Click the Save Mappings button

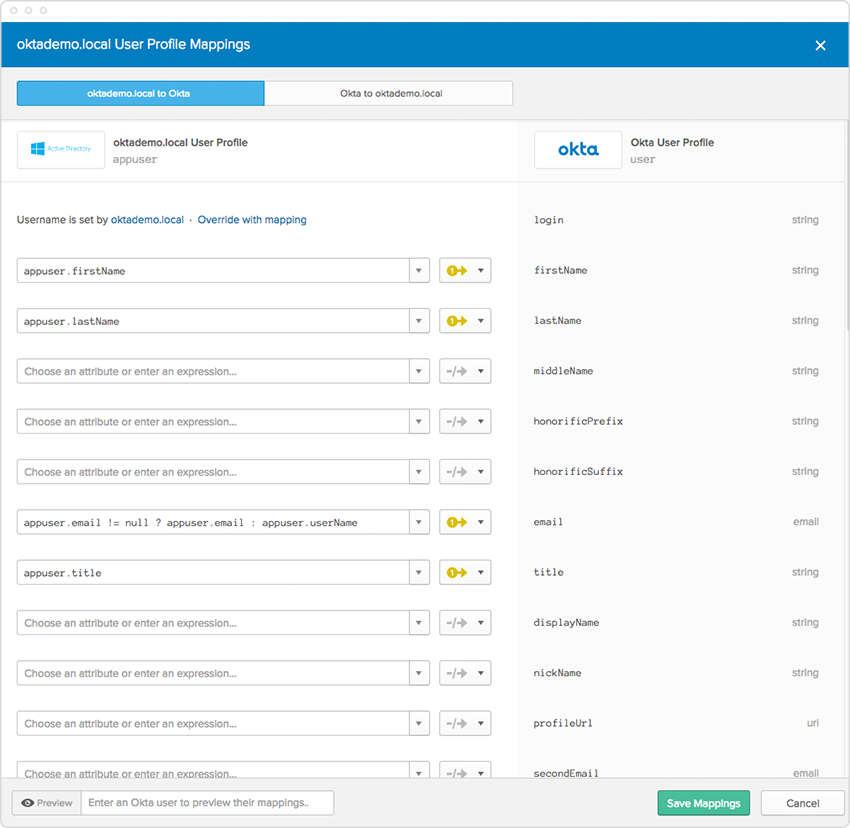703,803
